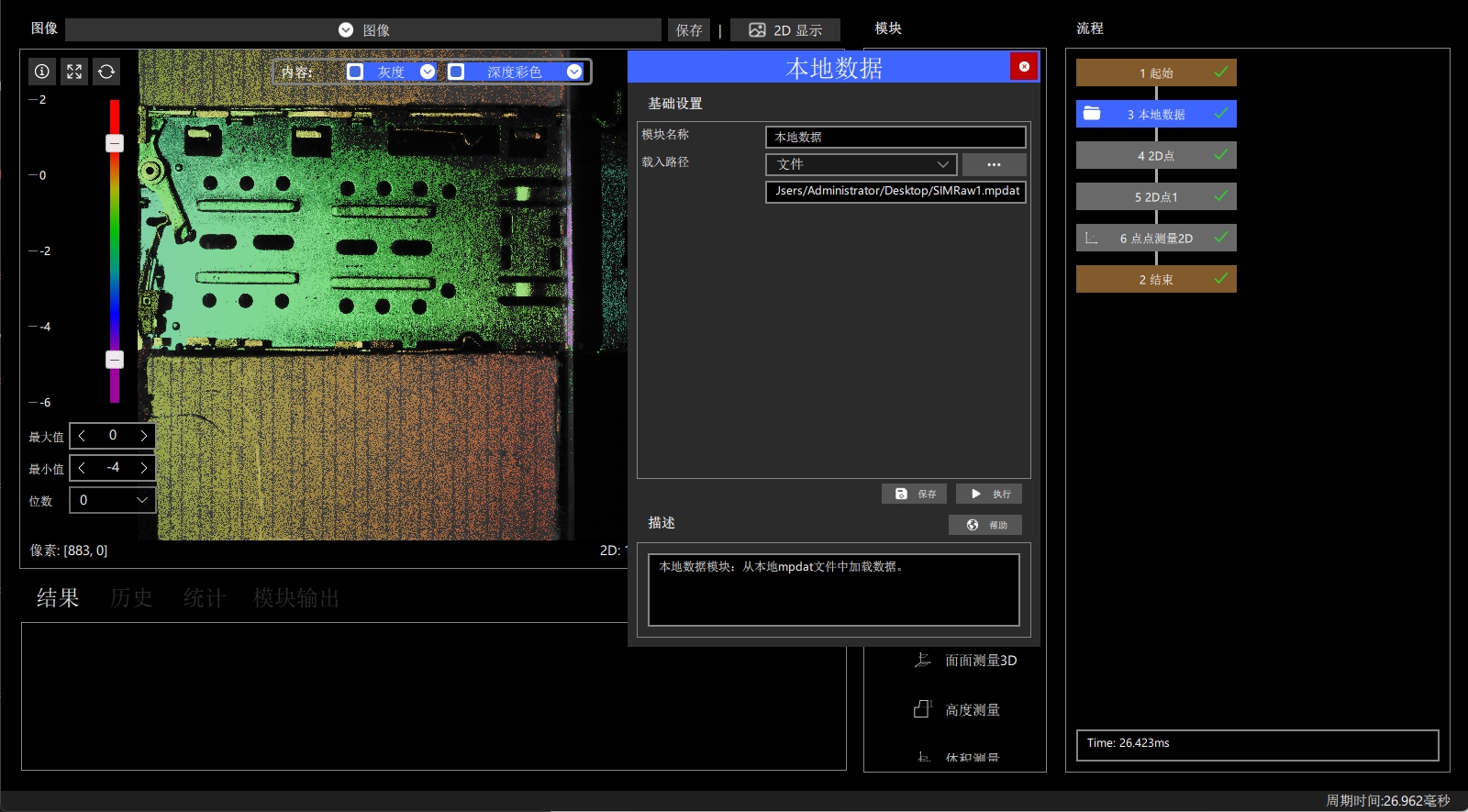The image size is (1468, 812).
Task: Click the SIMRaw1.mpdat path field
Action: point(895,191)
